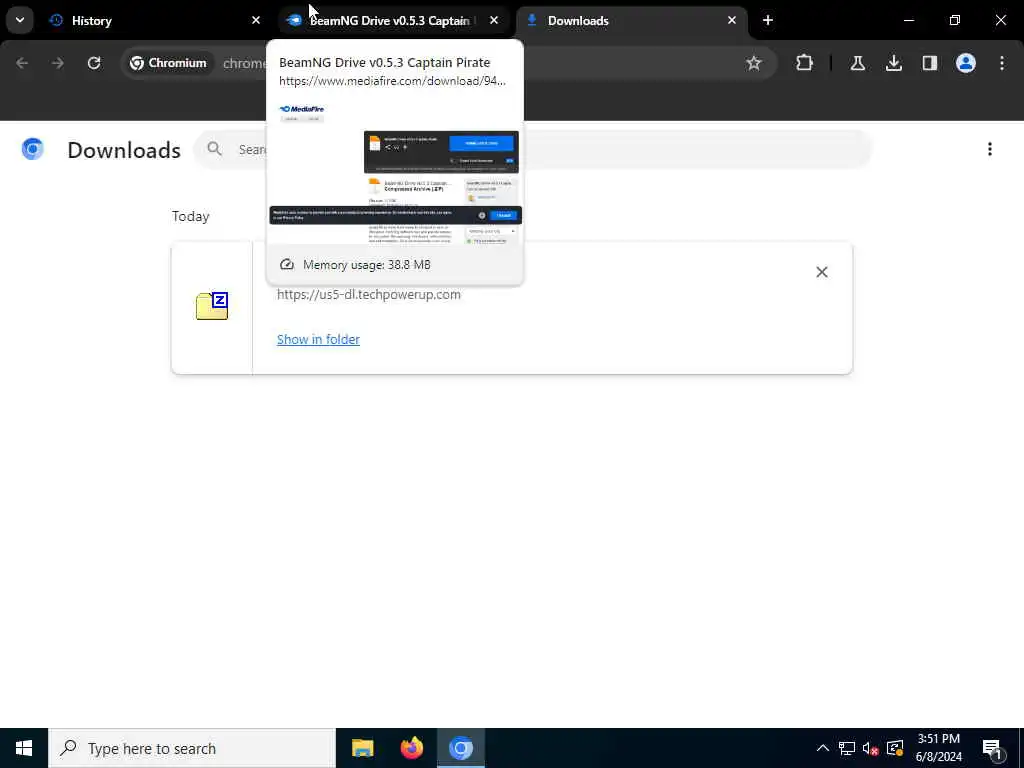
Task: Click the MediaFire tab preview thumbnail
Action: pyautogui.click(x=395, y=171)
